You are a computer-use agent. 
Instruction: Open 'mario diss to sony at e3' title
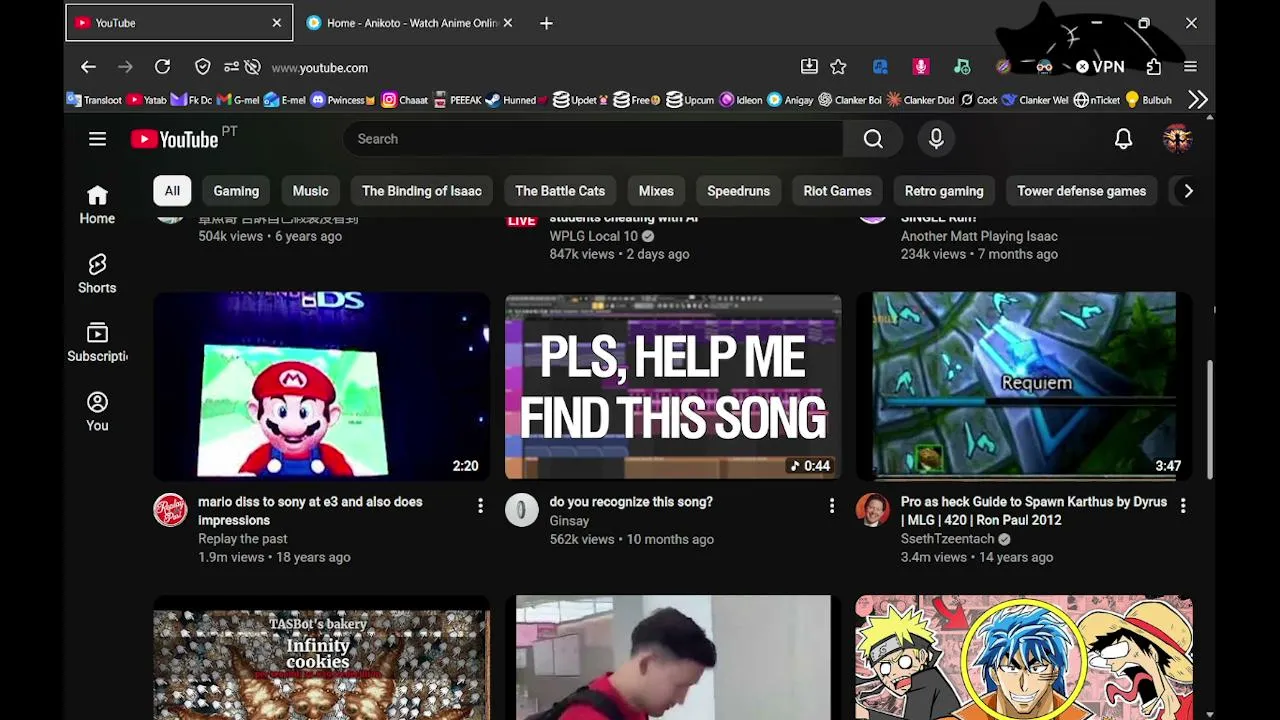310,511
